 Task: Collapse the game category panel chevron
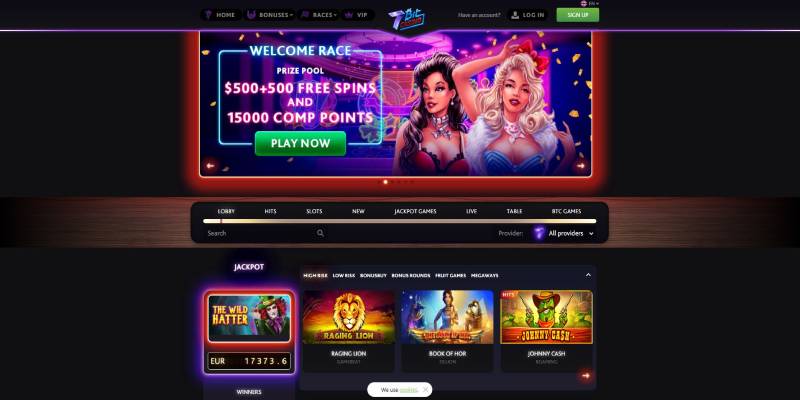click(x=588, y=275)
